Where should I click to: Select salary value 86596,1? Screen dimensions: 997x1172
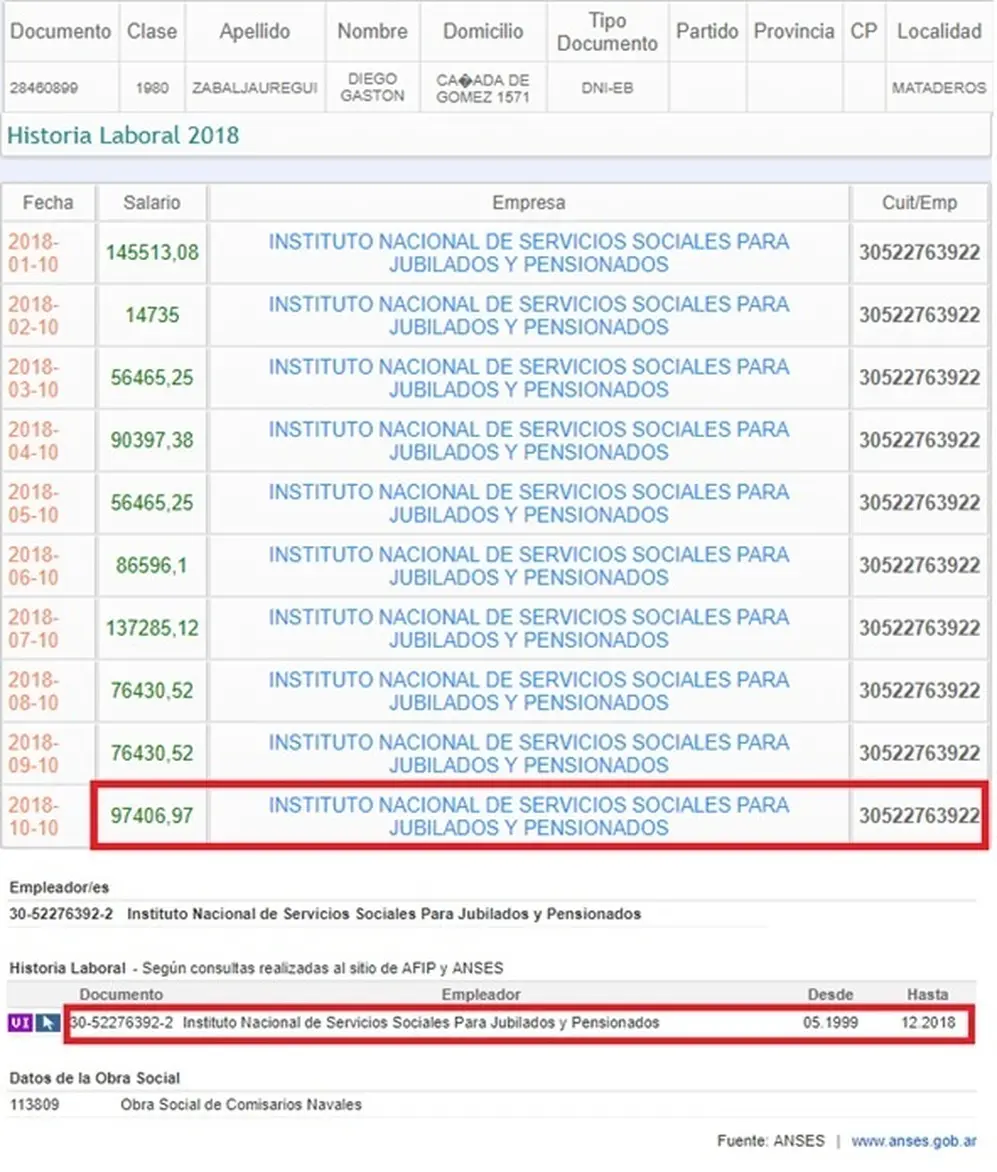coord(152,566)
